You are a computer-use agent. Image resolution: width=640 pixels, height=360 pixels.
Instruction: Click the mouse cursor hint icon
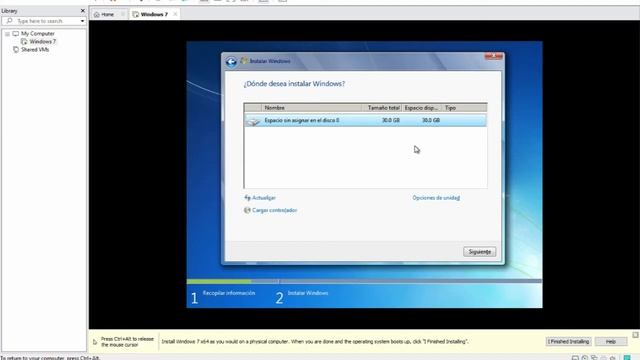95,342
